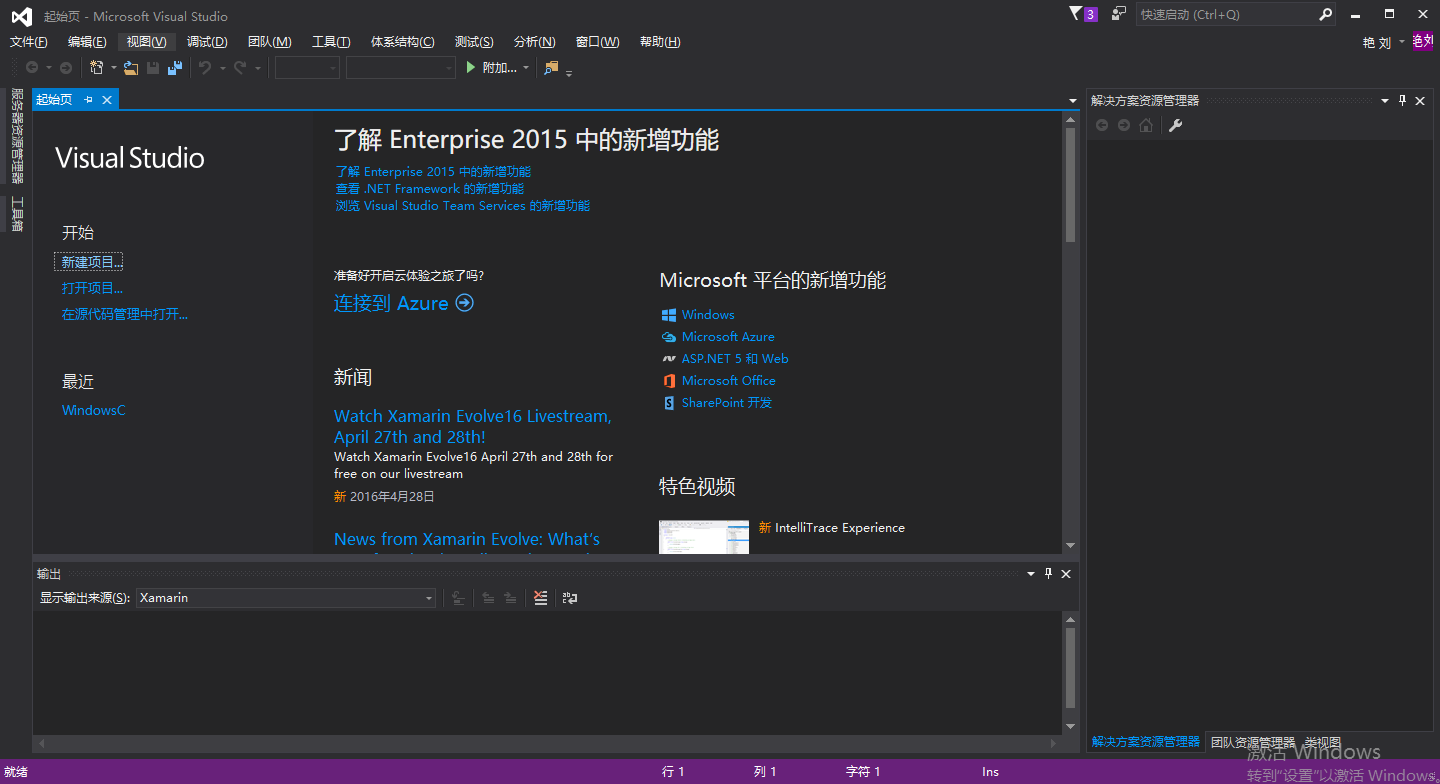Open the Tools (工具) menu
This screenshot has height=784, width=1440.
[331, 42]
